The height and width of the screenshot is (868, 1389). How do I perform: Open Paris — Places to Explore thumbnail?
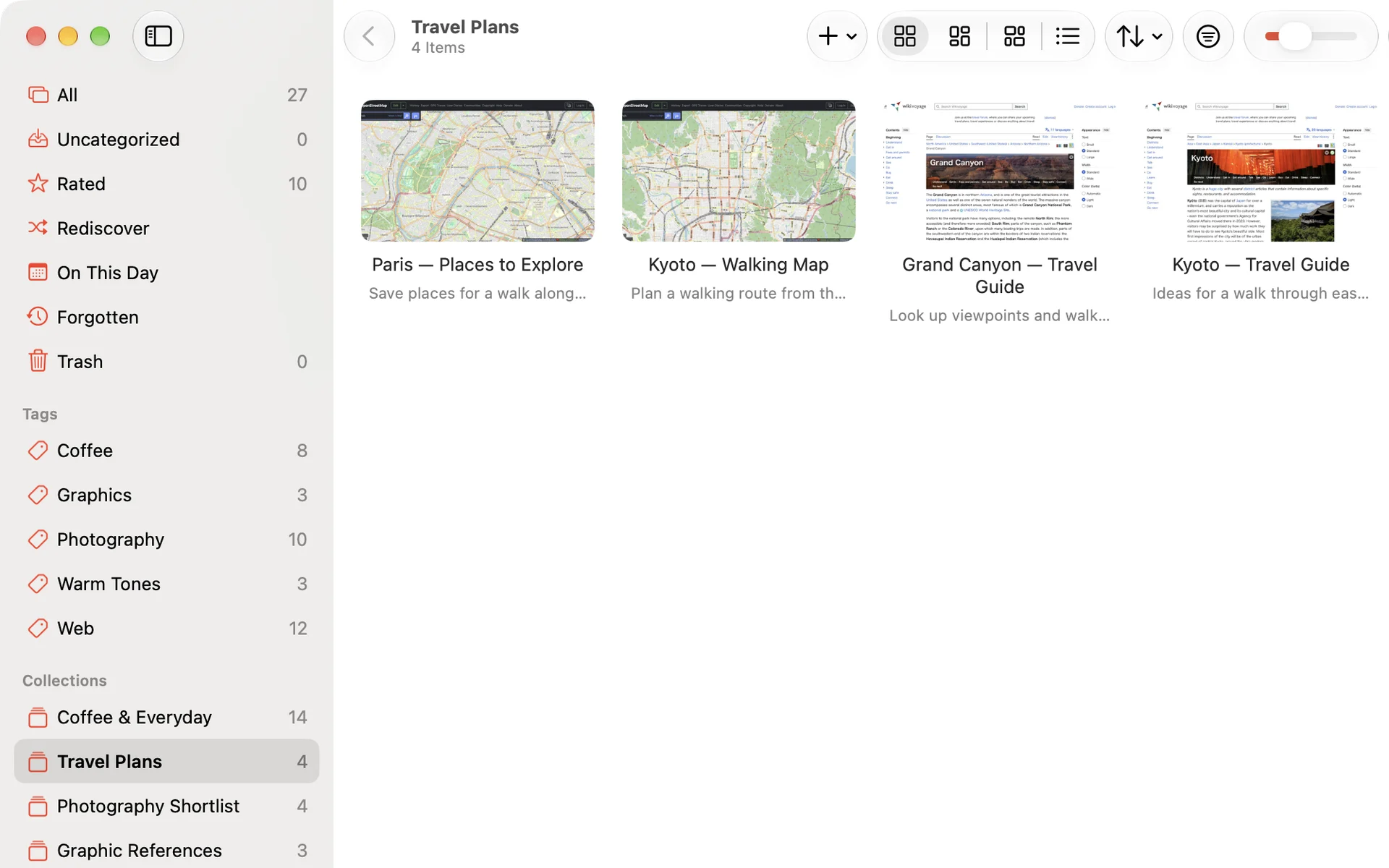click(x=477, y=171)
